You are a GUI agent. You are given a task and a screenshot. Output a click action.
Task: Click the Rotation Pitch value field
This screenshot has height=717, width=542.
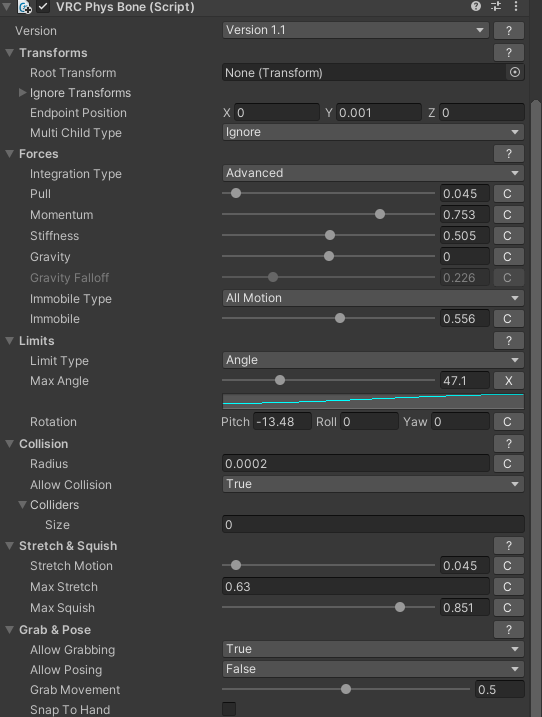click(x=282, y=422)
